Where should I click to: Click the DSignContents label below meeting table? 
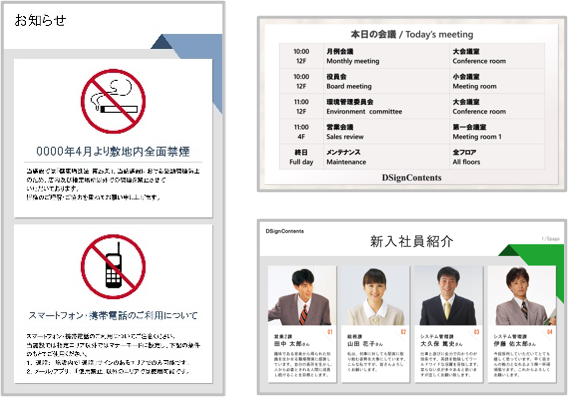412,177
